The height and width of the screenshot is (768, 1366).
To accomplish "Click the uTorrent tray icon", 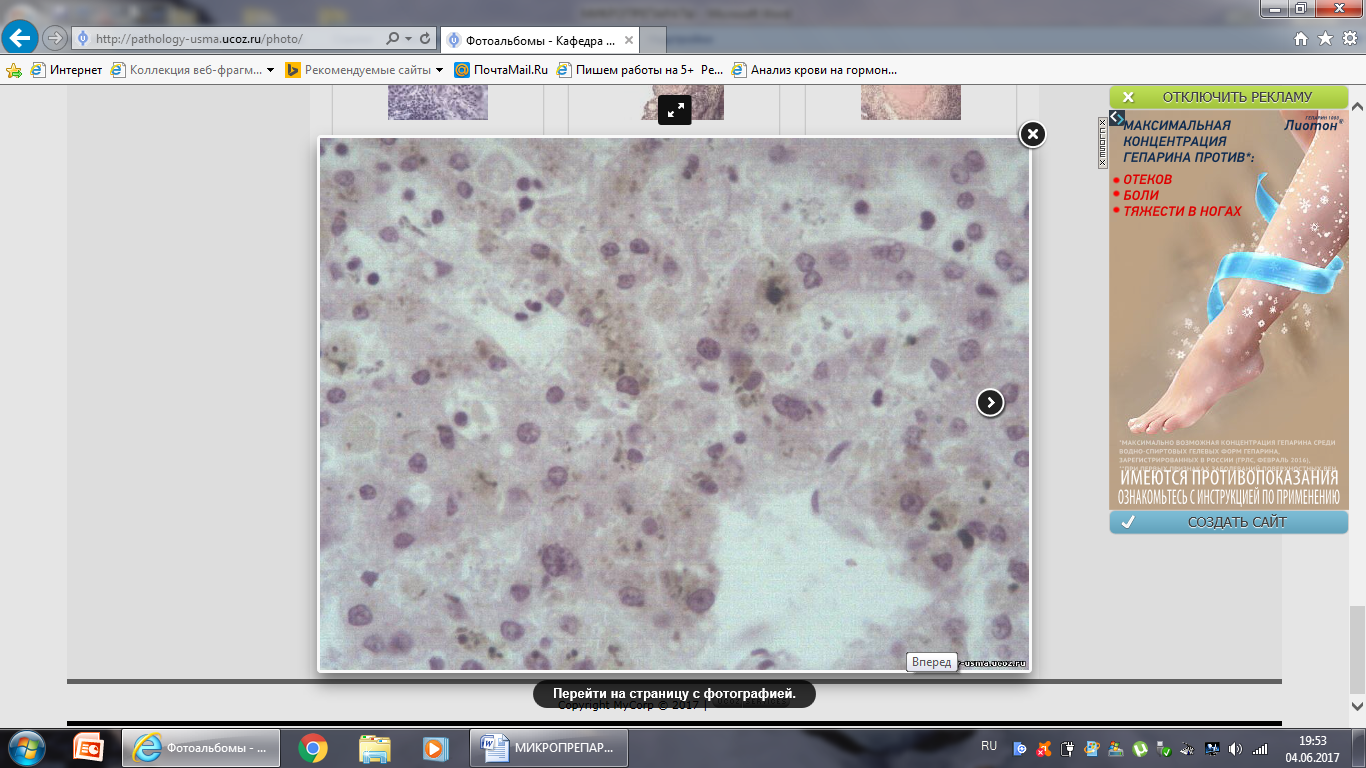I will (1139, 748).
